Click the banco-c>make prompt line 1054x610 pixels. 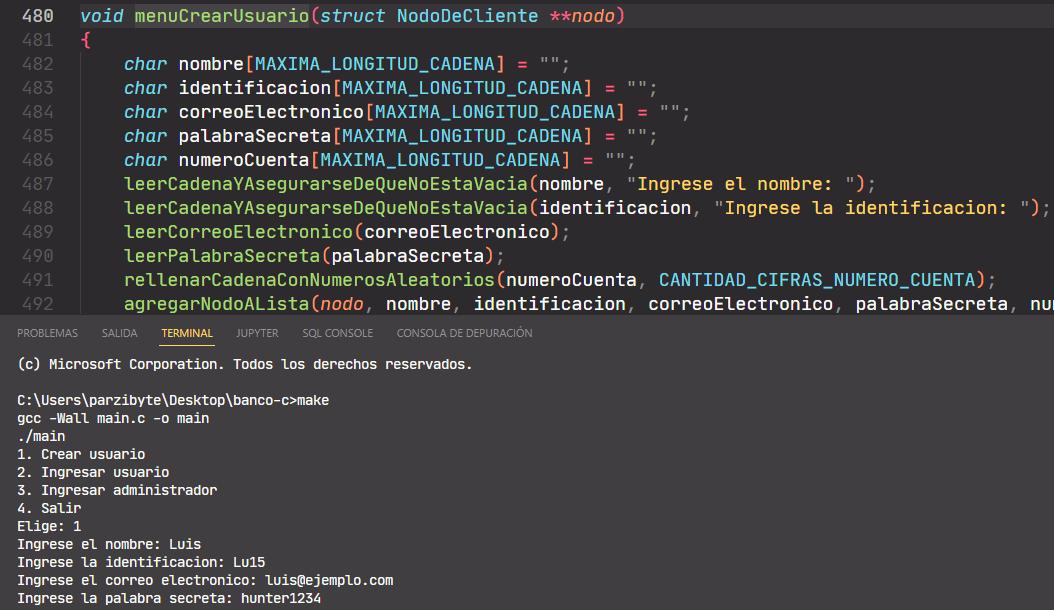(x=173, y=400)
